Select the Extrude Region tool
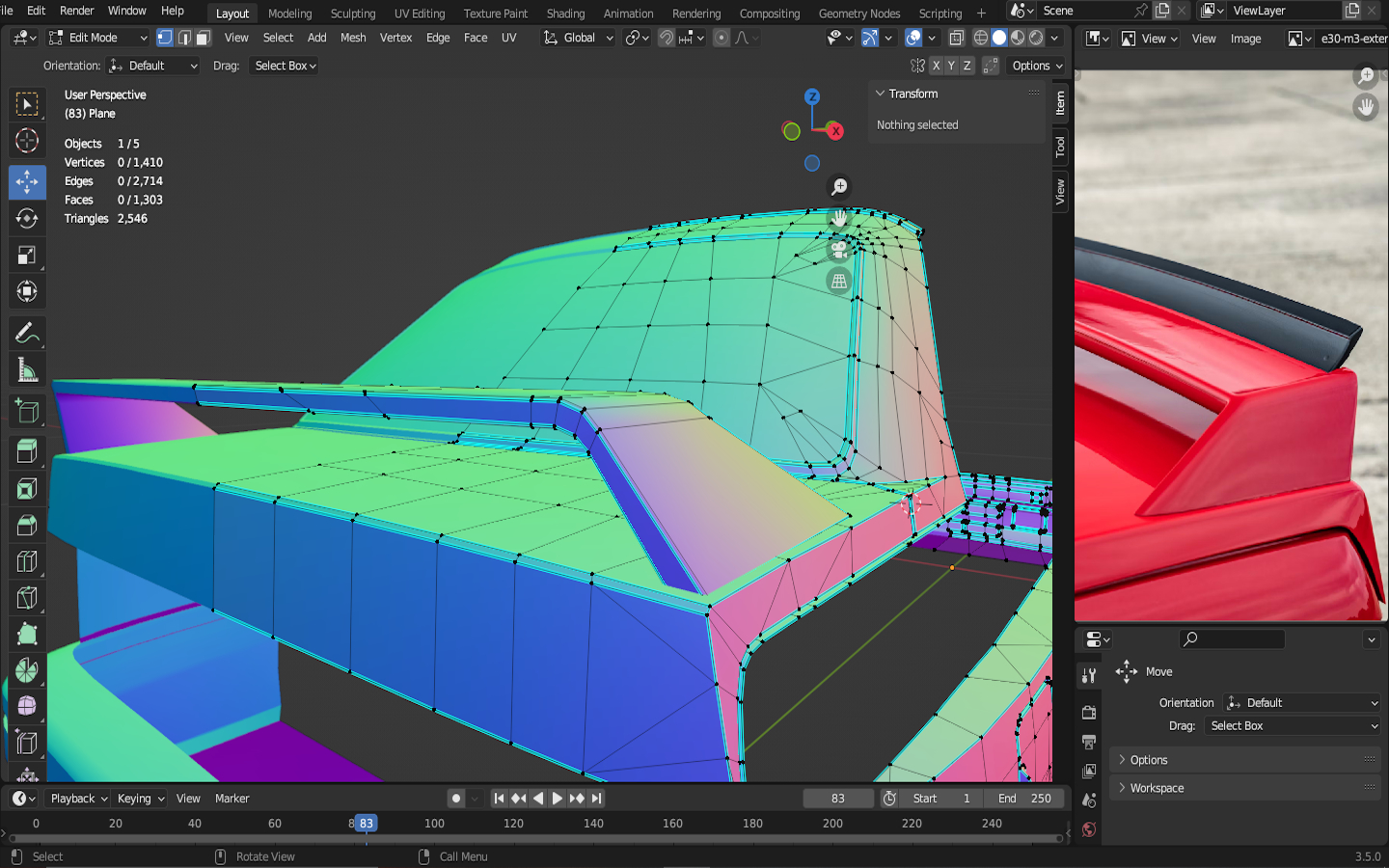Image resolution: width=1389 pixels, height=868 pixels. coord(27,450)
